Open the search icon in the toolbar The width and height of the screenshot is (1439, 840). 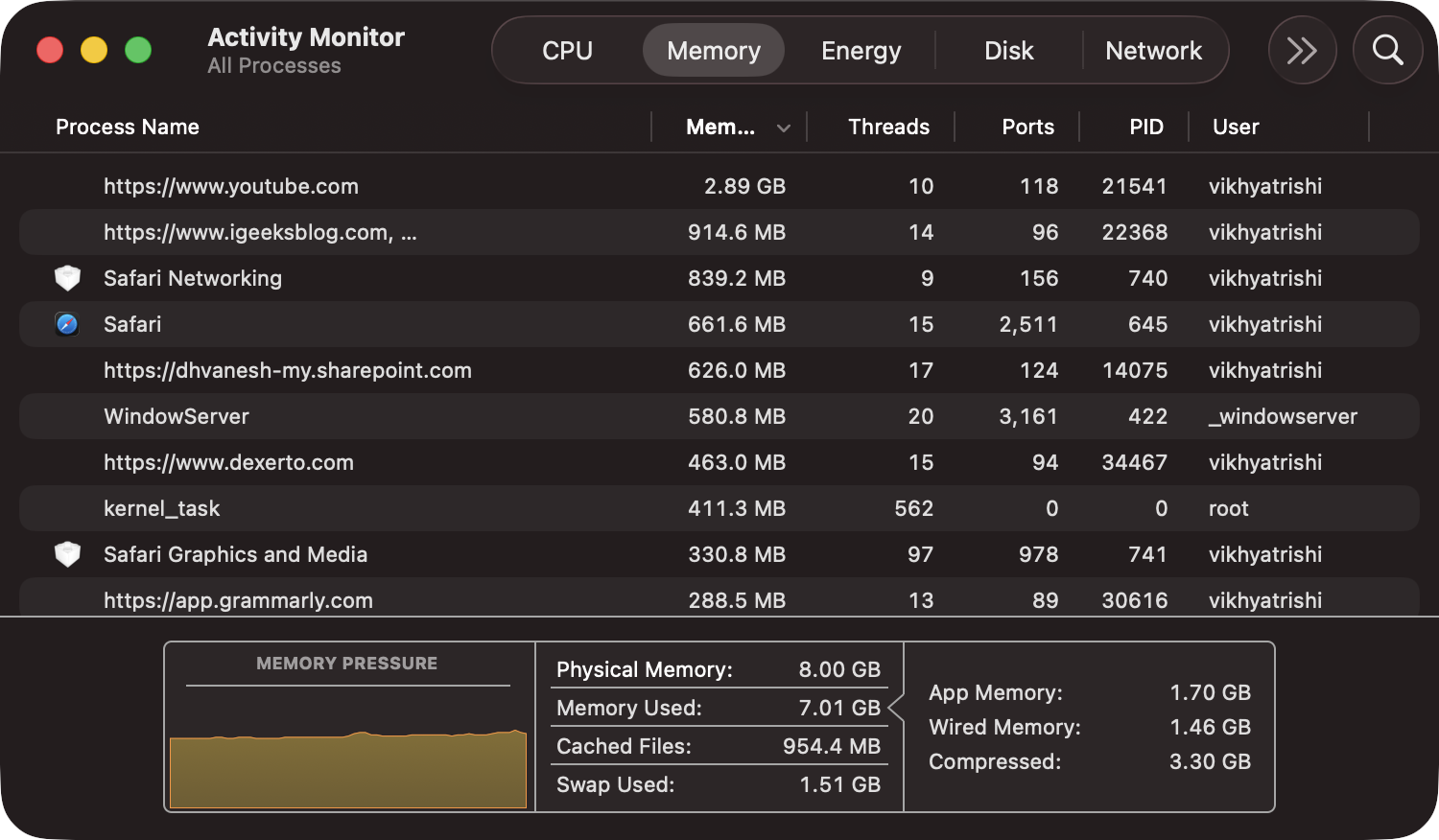tap(1387, 50)
